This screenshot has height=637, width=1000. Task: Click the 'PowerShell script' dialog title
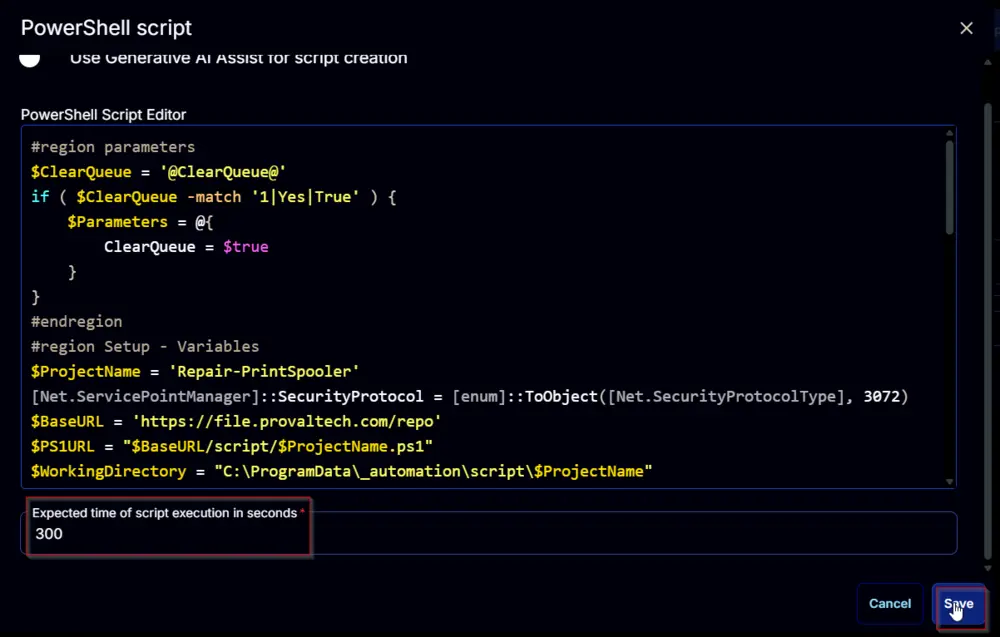(106, 28)
